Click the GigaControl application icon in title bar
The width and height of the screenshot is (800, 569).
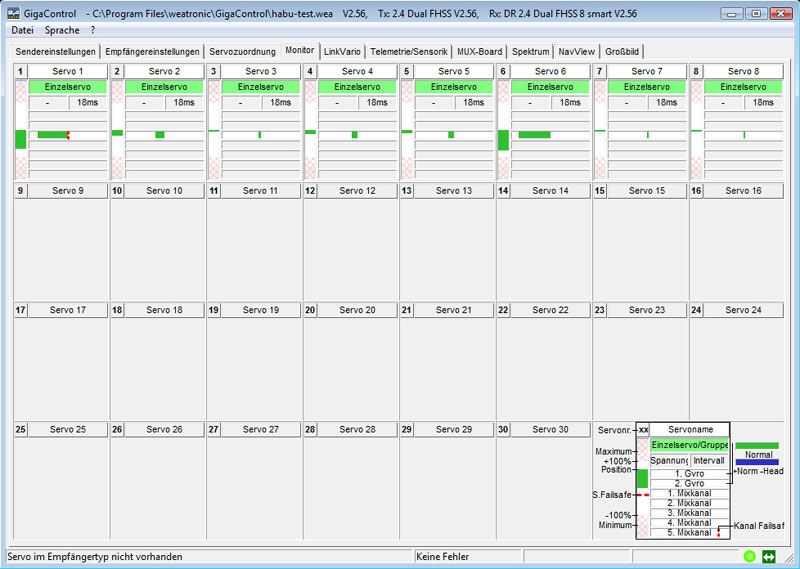point(14,14)
